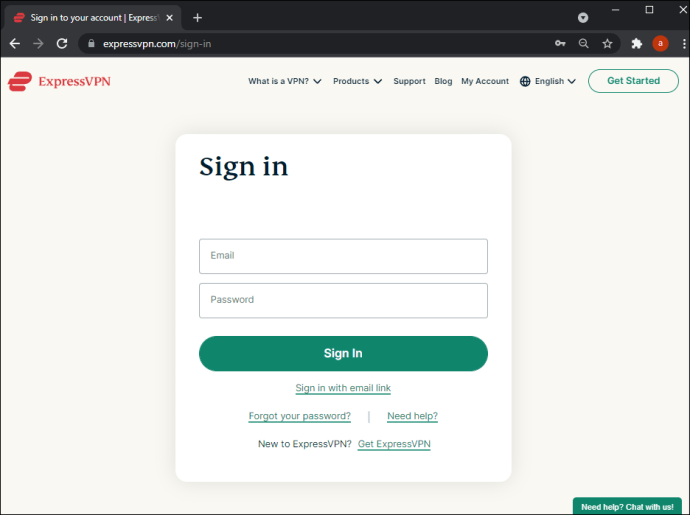Click the globe language icon
Image resolution: width=690 pixels, height=515 pixels.
(x=525, y=81)
